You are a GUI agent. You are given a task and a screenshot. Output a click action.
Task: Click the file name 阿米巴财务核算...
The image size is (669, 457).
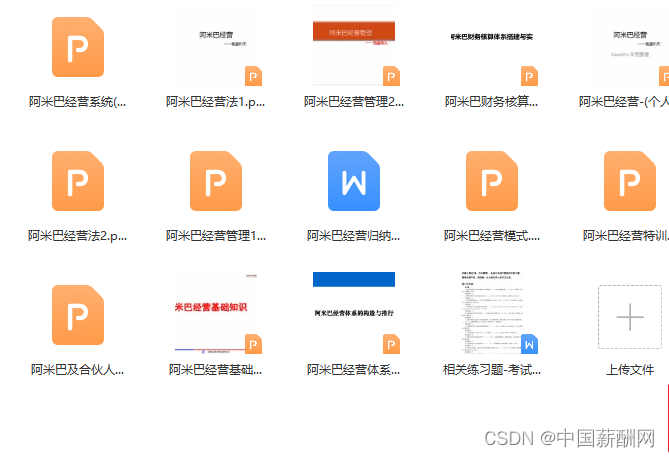(x=492, y=102)
